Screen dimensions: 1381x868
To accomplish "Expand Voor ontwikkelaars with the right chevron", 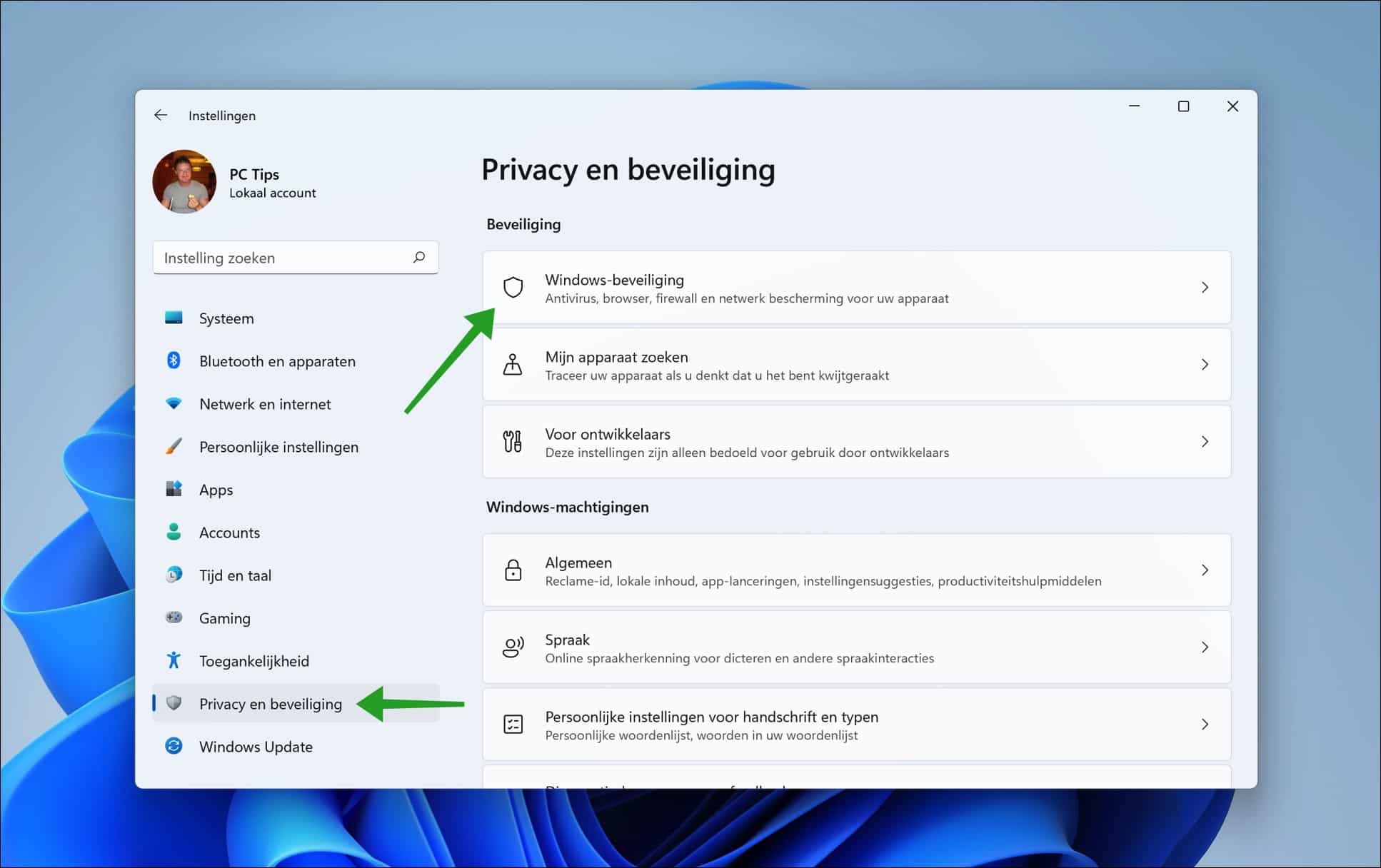I will point(1205,442).
